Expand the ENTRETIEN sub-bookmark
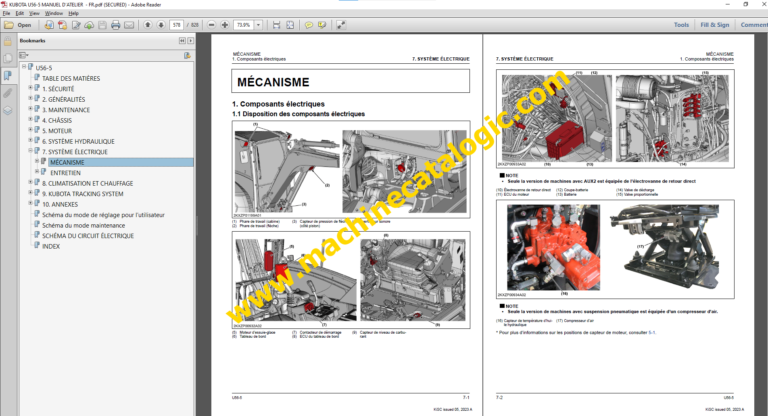The height and width of the screenshot is (416, 768). pos(37,171)
